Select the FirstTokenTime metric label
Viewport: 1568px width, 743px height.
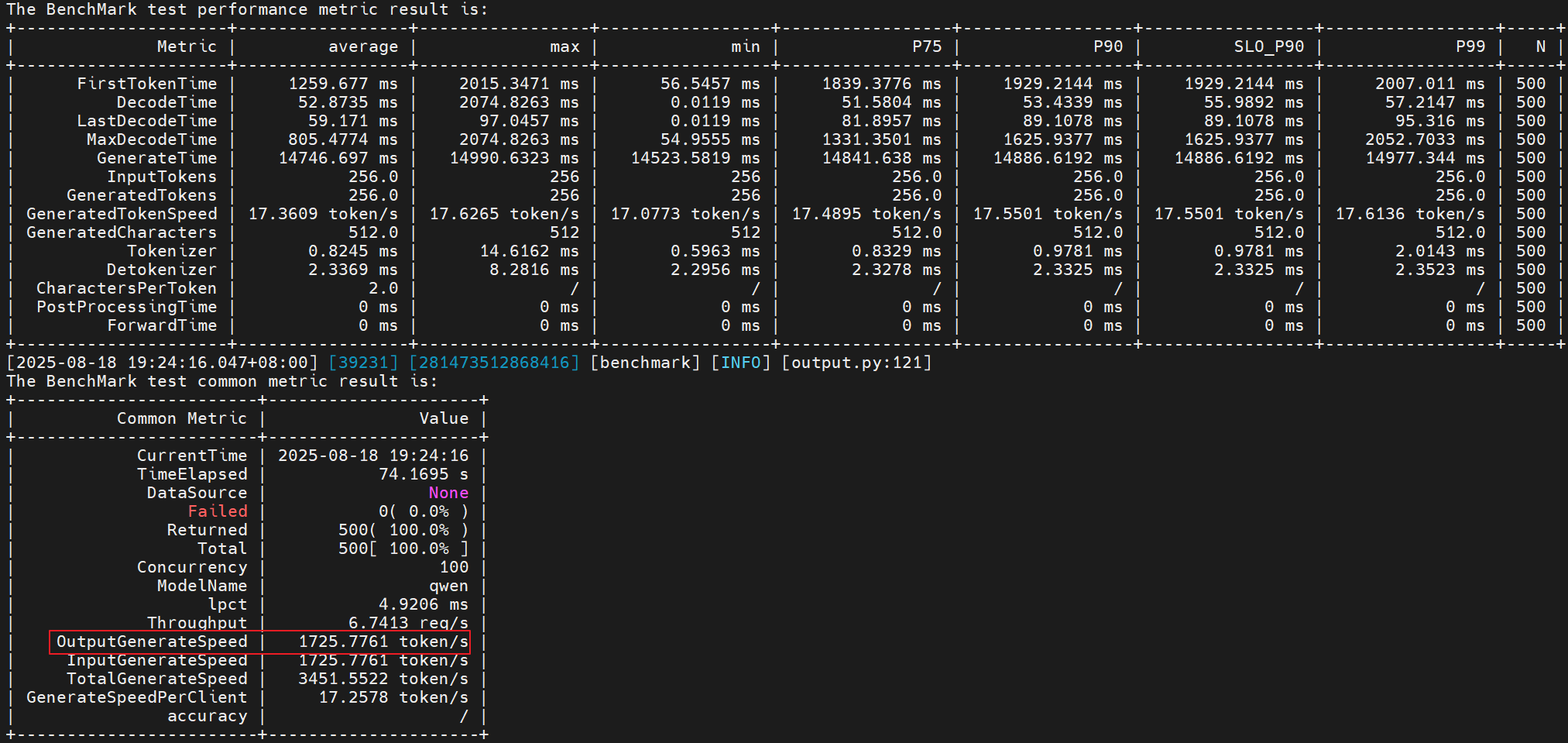click(x=147, y=84)
